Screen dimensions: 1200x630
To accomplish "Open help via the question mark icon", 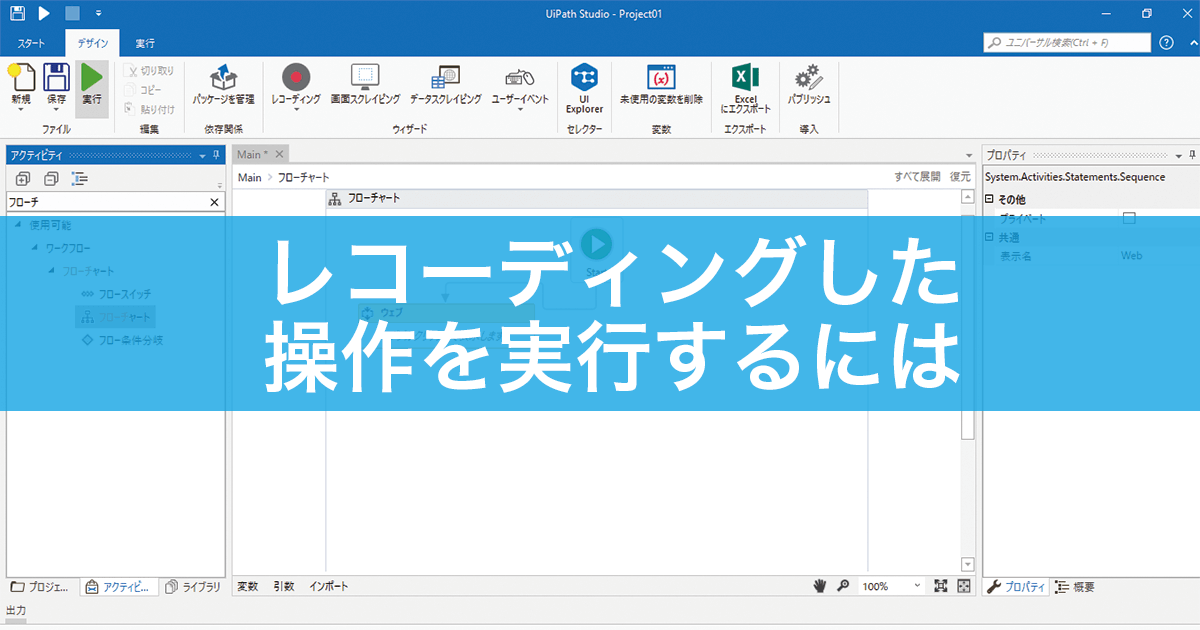I will 1166,43.
